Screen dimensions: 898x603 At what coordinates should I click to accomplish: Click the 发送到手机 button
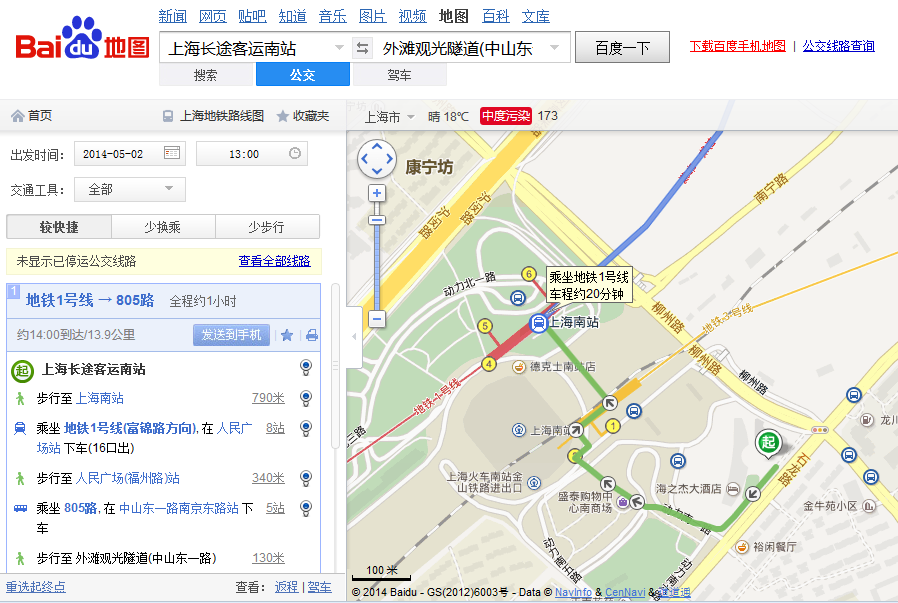(231, 335)
